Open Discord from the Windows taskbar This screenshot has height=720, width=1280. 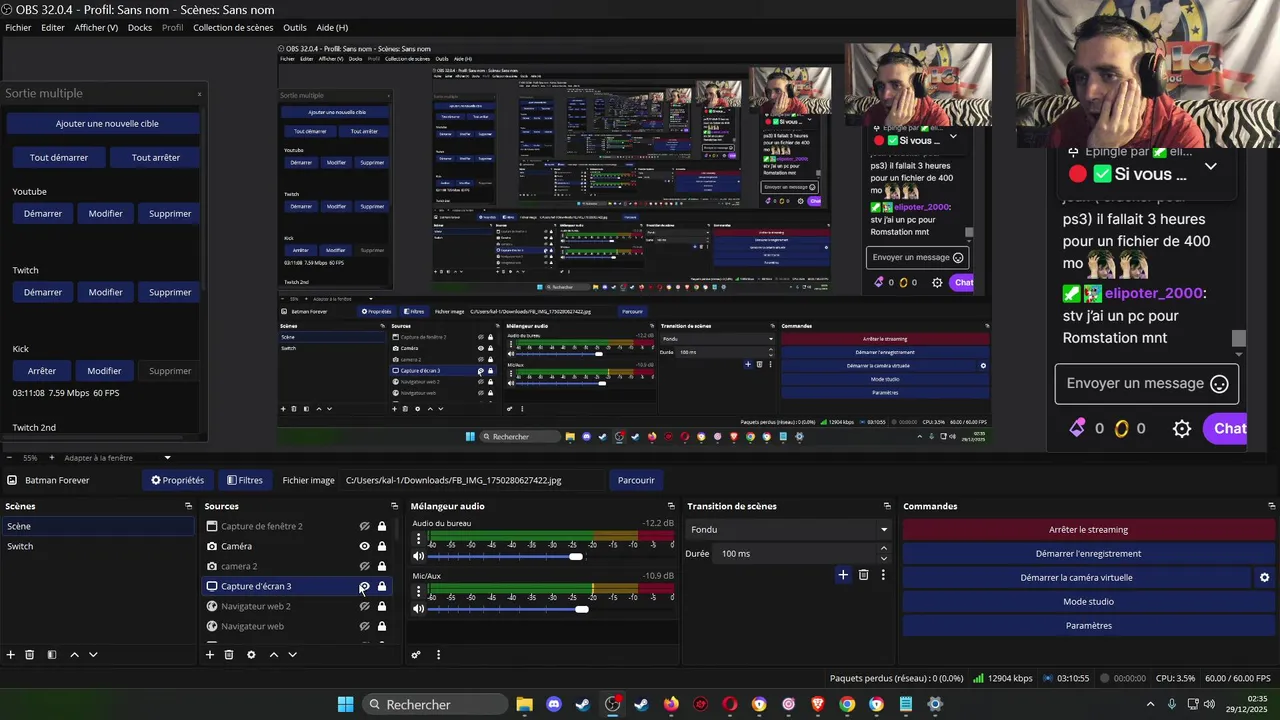pos(554,704)
